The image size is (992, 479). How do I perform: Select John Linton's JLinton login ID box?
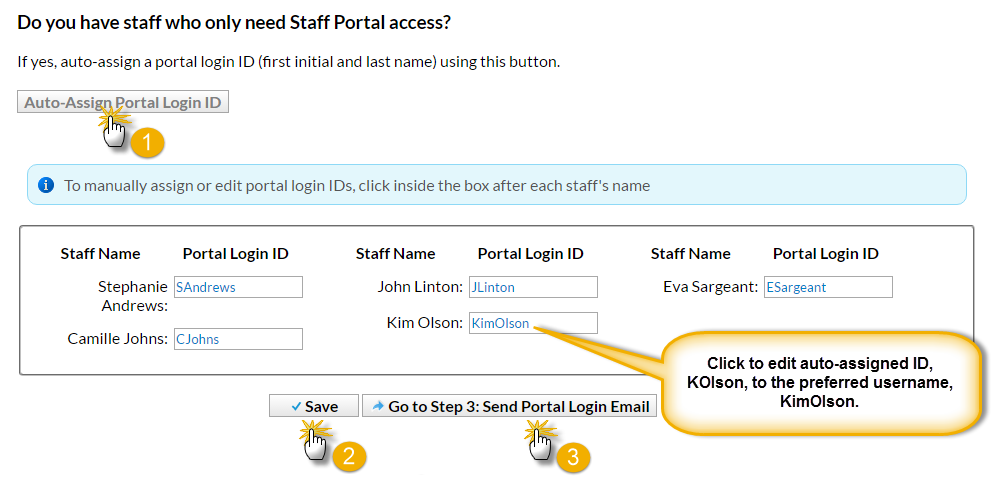(x=533, y=287)
